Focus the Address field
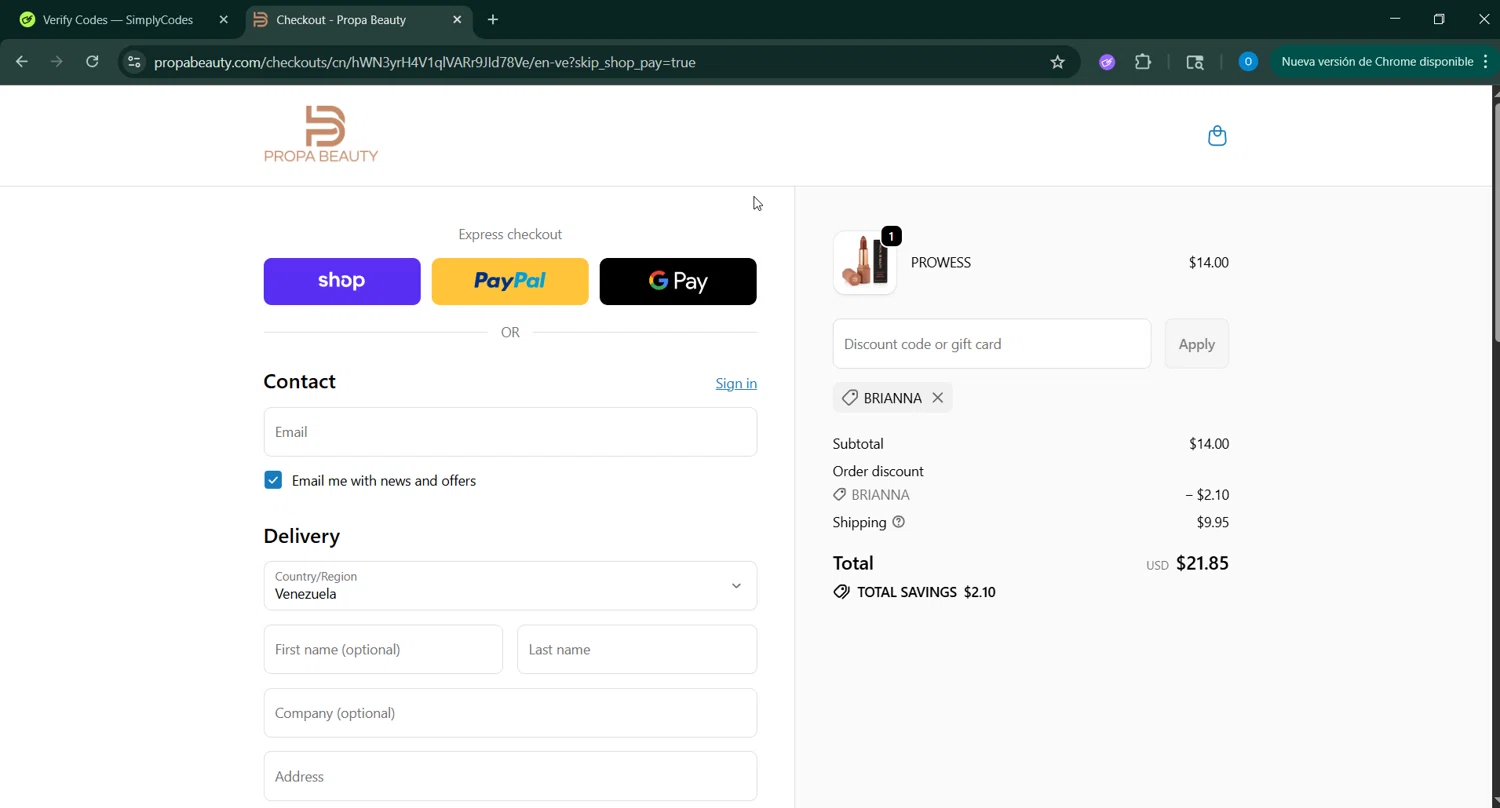This screenshot has width=1500, height=808. (x=510, y=776)
